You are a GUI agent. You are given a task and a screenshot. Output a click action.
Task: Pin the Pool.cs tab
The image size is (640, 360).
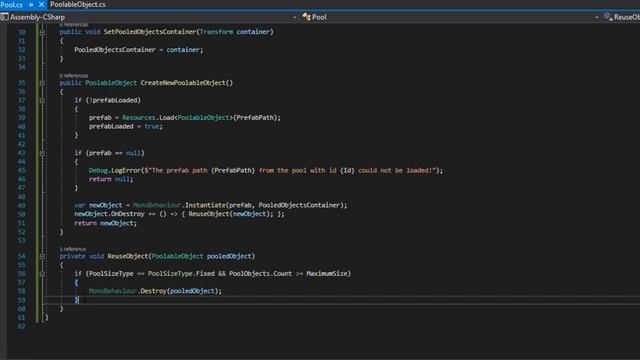click(x=31, y=5)
